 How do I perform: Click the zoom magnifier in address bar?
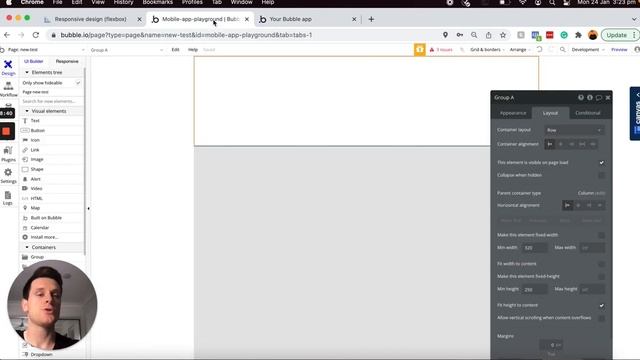474,35
